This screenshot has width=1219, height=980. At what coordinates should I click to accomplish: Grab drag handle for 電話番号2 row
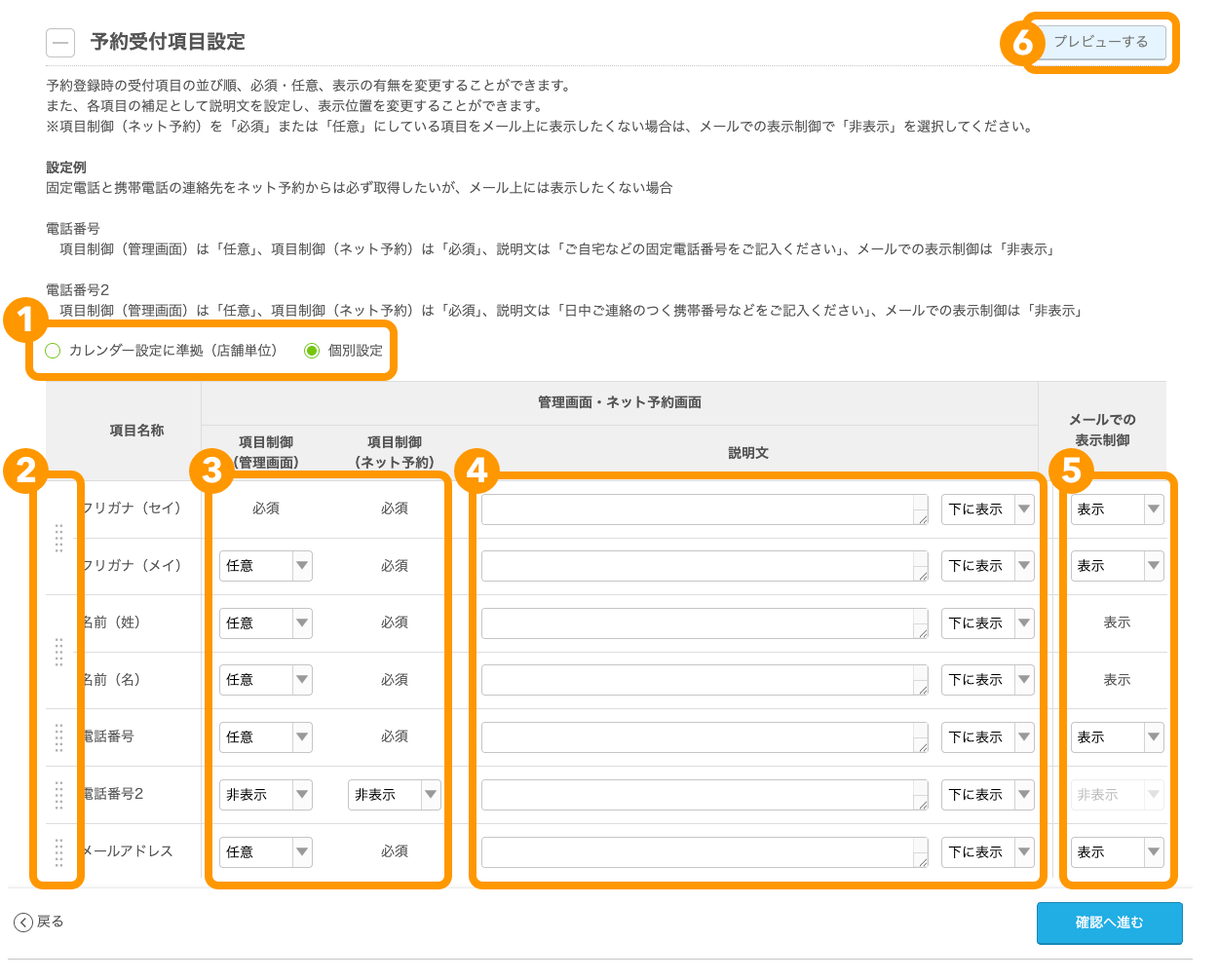[58, 795]
